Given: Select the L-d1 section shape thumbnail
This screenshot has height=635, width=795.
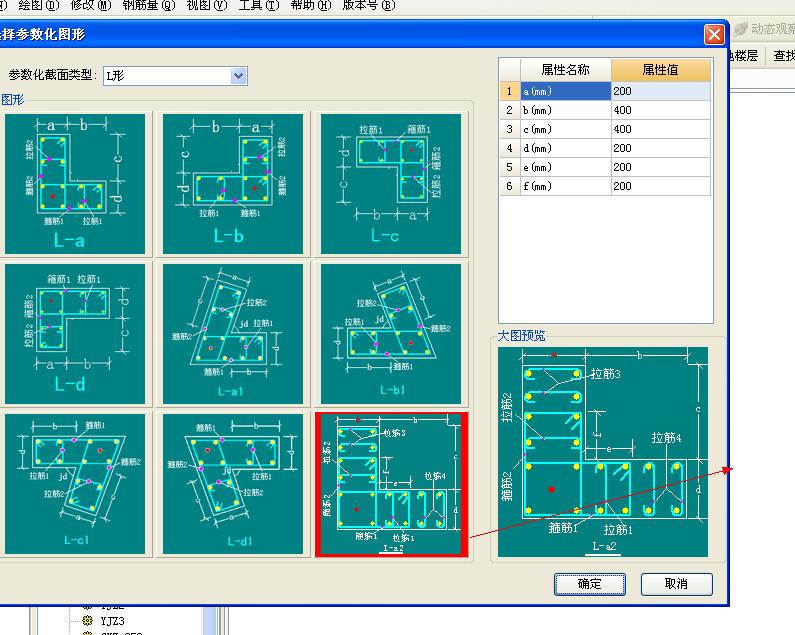Looking at the screenshot, I should 233,484.
